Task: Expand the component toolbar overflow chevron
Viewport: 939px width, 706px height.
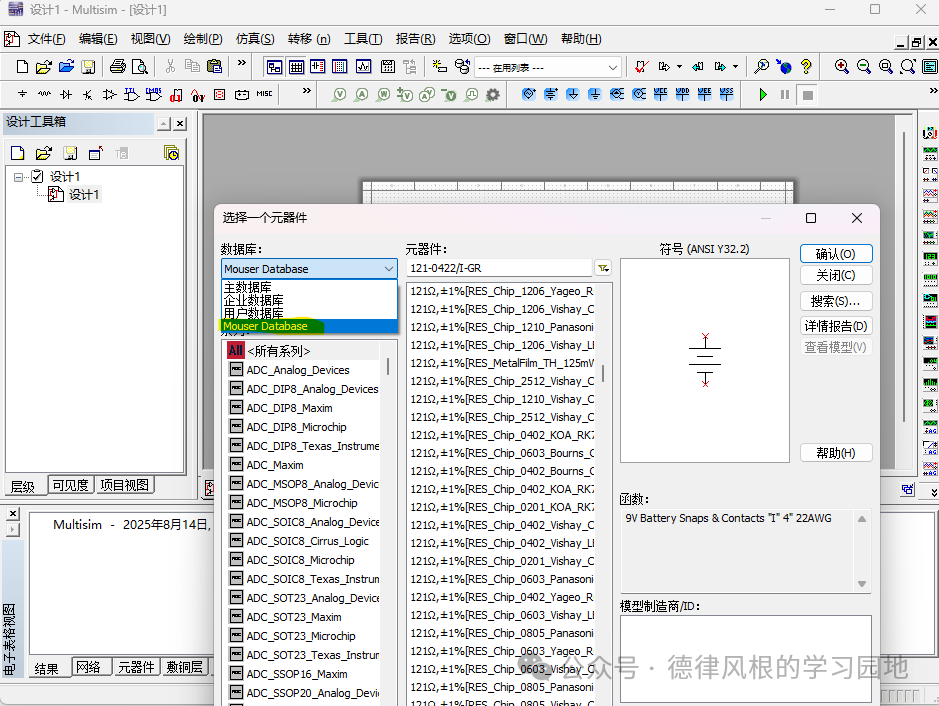Action: [x=307, y=91]
